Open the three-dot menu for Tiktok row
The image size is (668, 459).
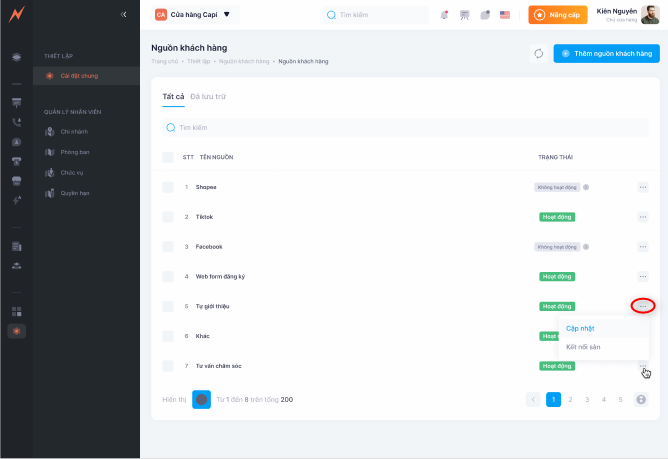(642, 217)
